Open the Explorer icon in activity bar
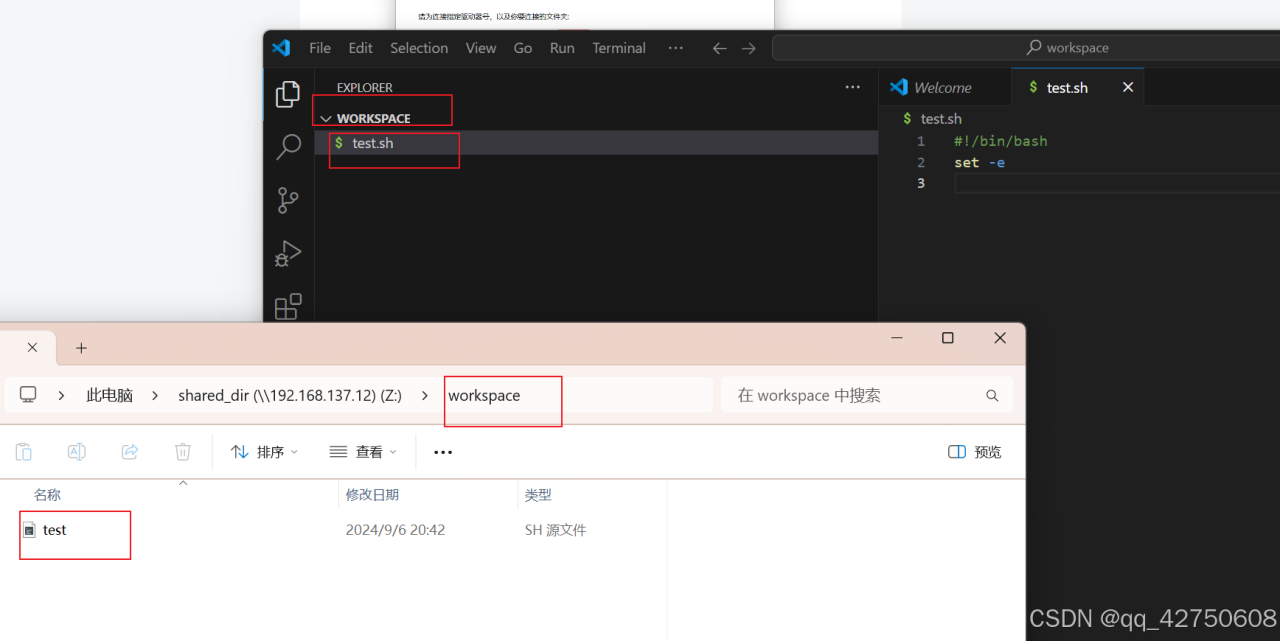This screenshot has width=1280, height=641. [288, 94]
